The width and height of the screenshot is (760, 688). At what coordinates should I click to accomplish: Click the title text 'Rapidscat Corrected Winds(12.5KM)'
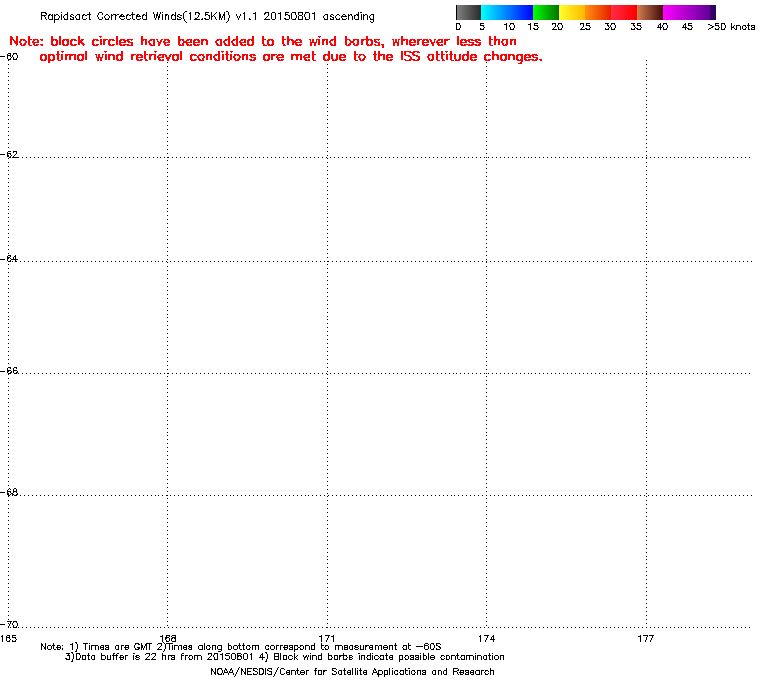(x=135, y=16)
